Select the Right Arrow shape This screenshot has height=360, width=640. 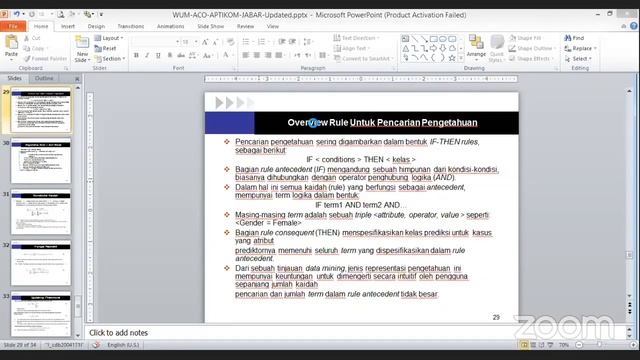[x=433, y=48]
